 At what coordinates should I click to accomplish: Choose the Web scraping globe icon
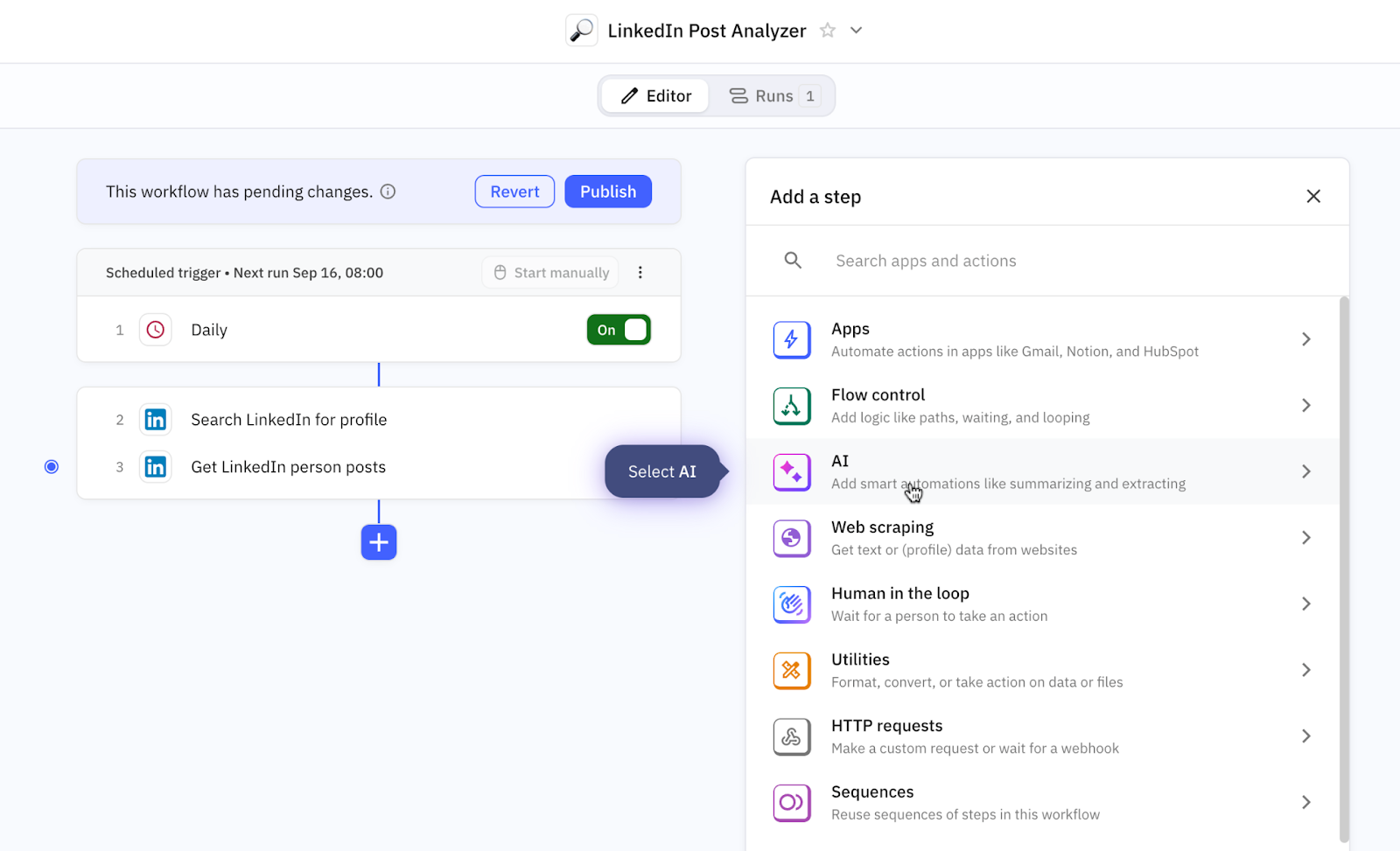pyautogui.click(x=791, y=538)
